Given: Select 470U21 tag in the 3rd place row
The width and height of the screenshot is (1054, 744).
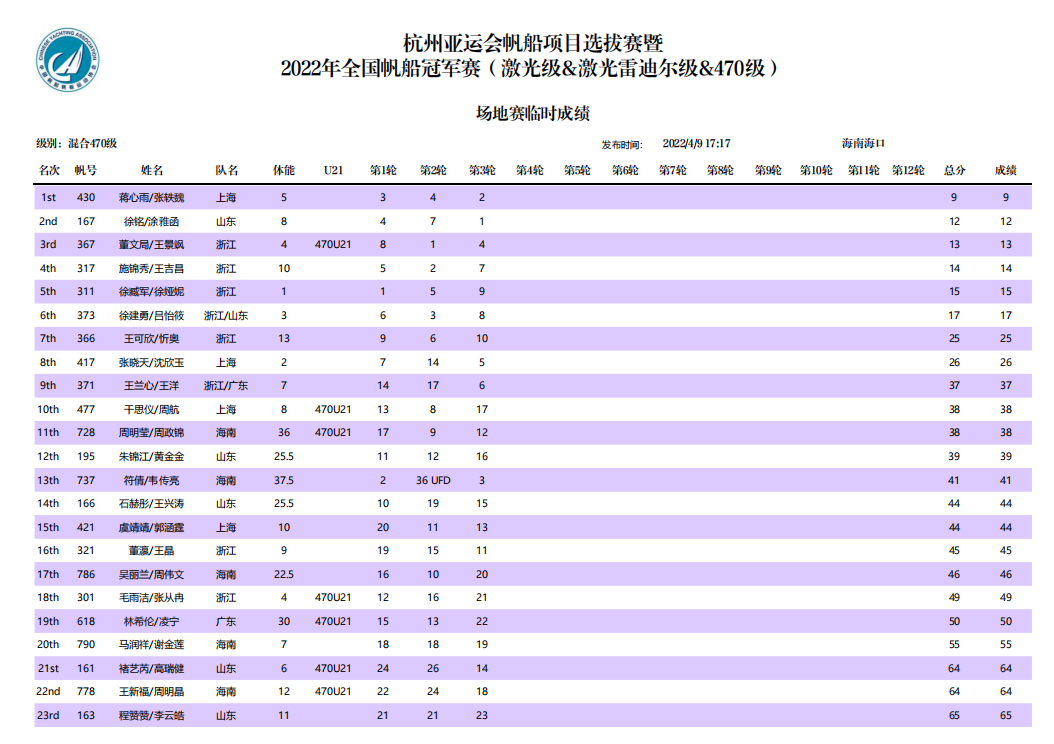Looking at the screenshot, I should (333, 244).
